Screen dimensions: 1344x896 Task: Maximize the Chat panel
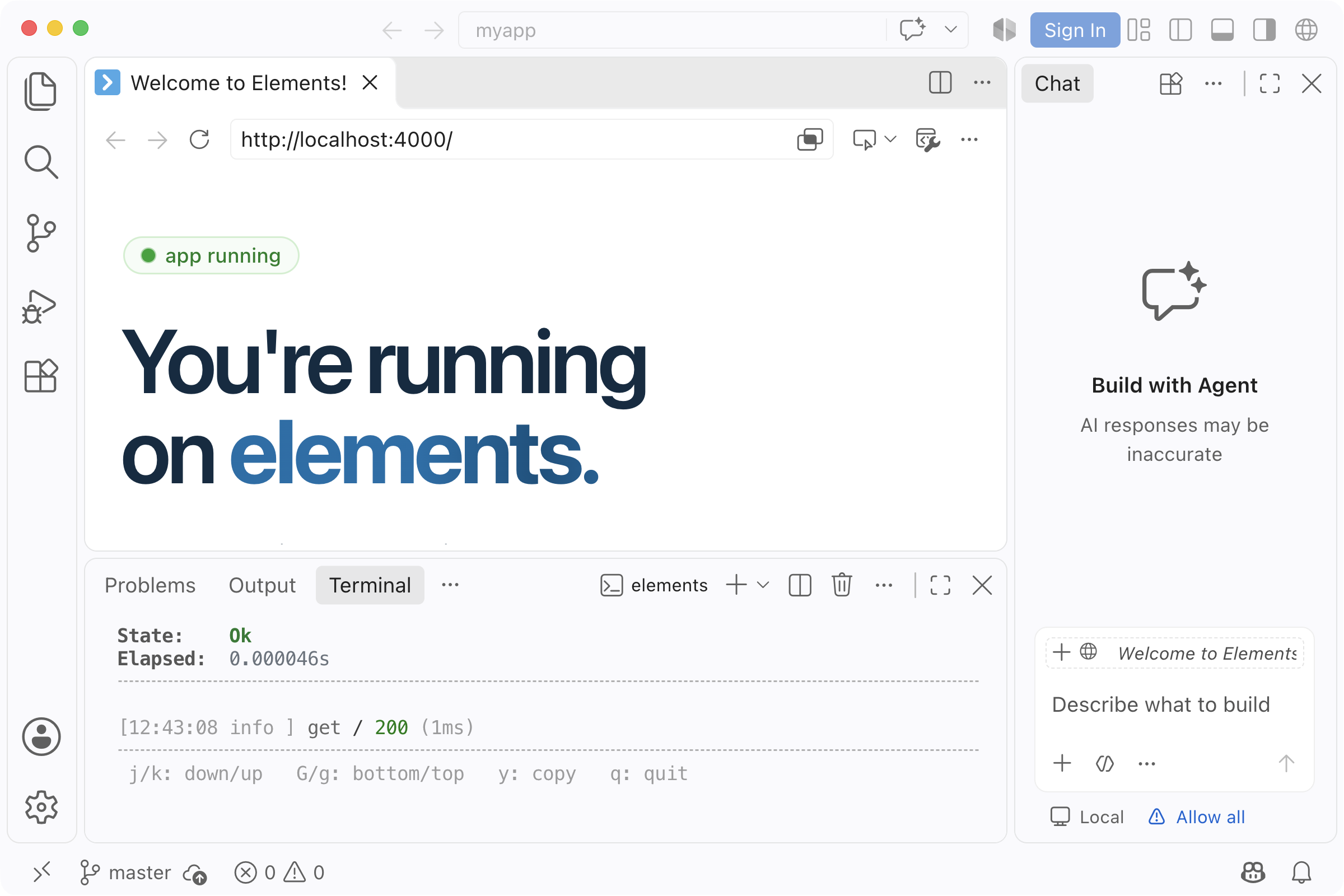point(1270,83)
